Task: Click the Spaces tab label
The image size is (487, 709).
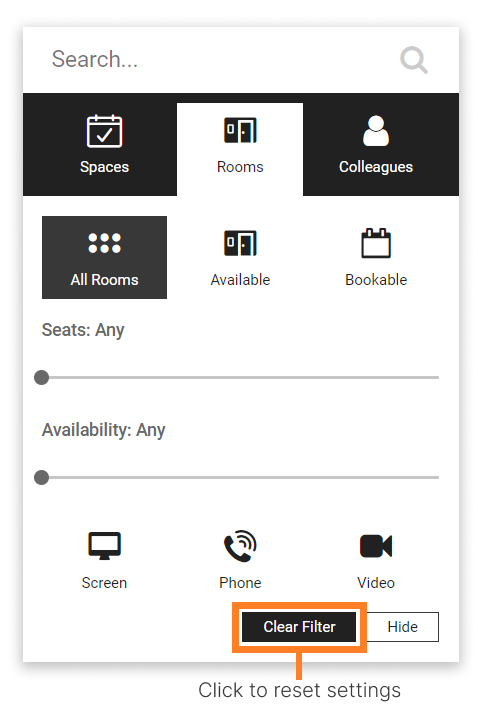Action: coord(104,167)
